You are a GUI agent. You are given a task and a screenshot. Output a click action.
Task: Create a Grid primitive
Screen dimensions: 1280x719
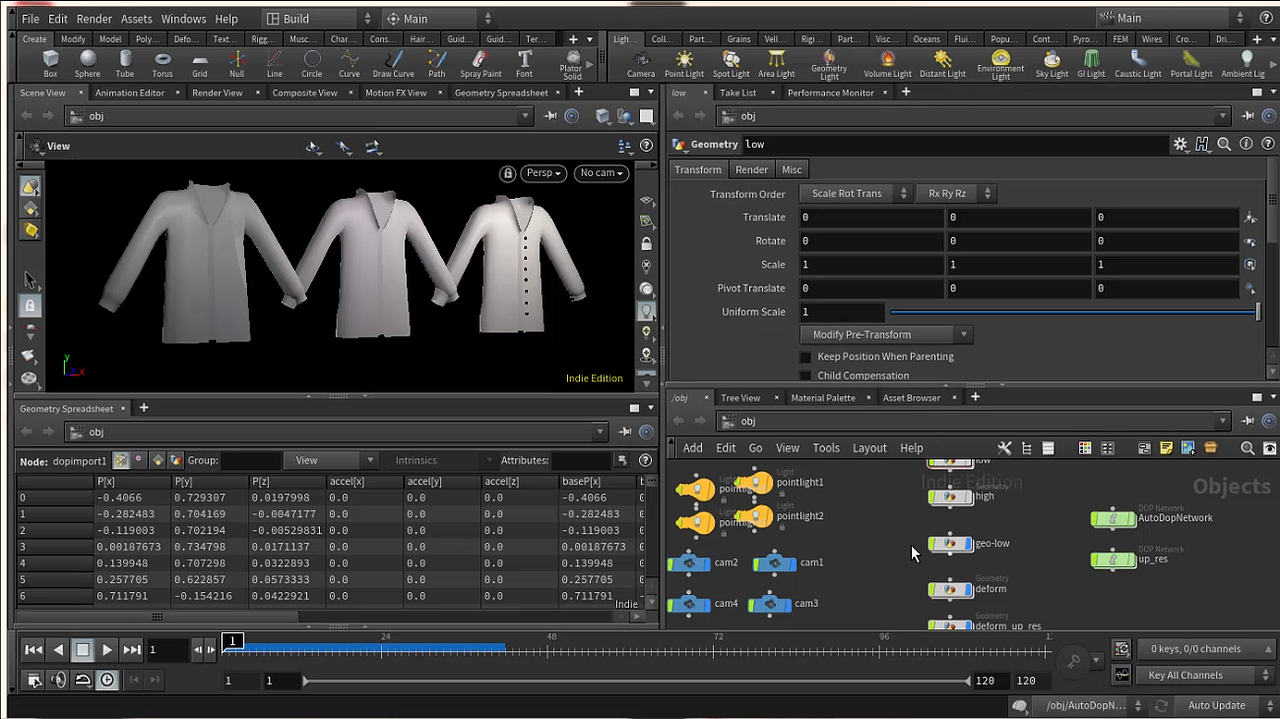[x=200, y=64]
